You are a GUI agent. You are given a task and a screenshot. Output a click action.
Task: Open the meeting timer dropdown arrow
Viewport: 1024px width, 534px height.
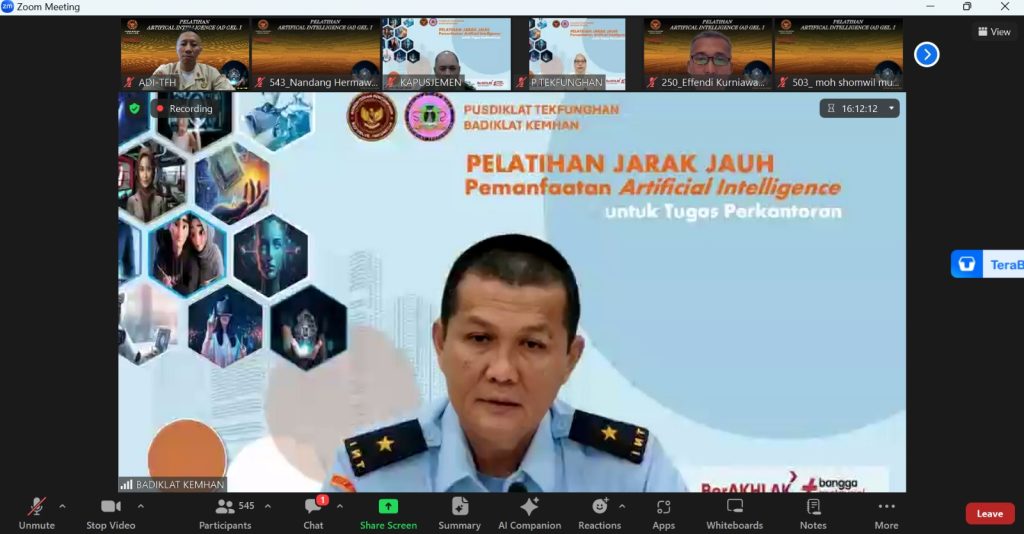[x=891, y=108]
